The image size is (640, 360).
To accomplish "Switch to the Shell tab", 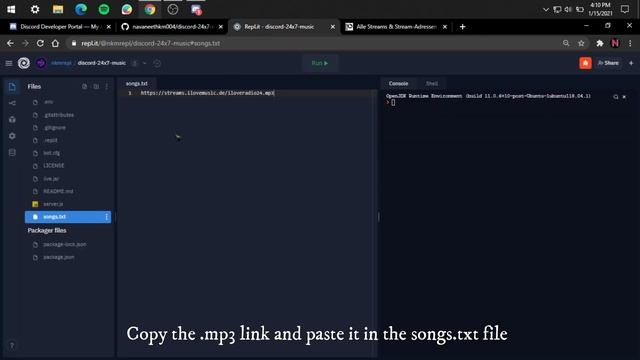I will point(432,83).
